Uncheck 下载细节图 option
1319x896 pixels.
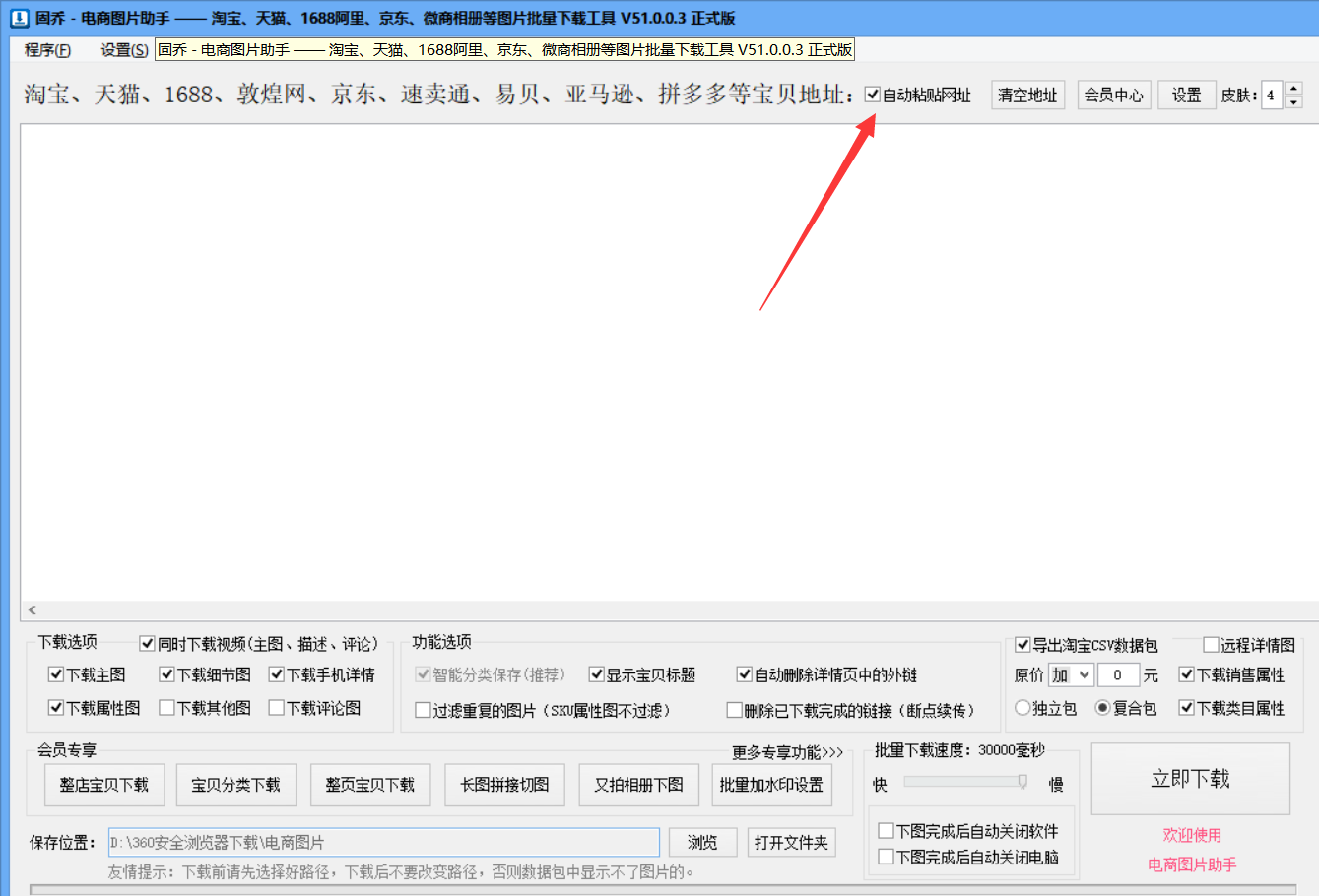pos(166,674)
